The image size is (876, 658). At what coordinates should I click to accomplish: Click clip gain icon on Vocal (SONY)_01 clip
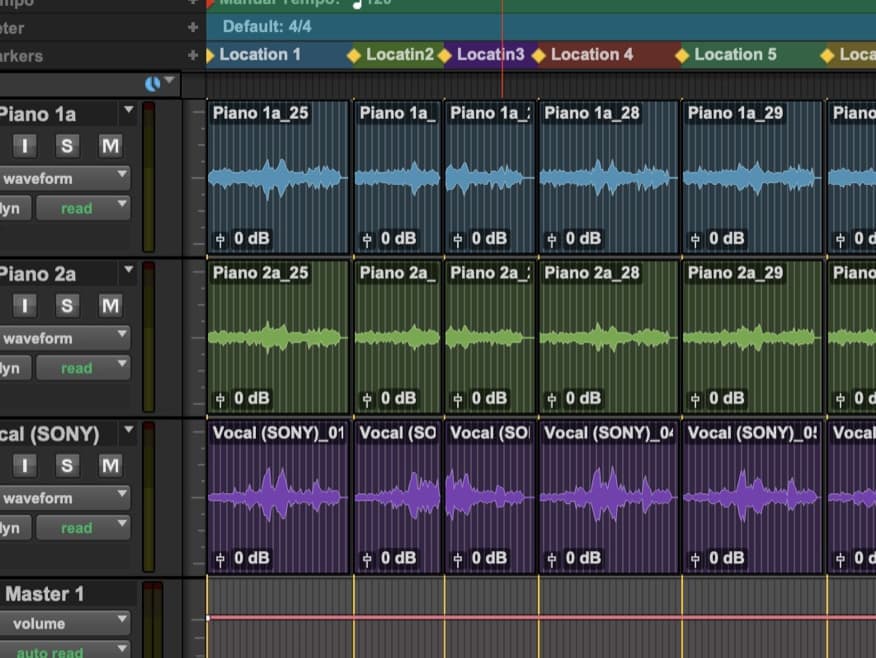coord(221,559)
